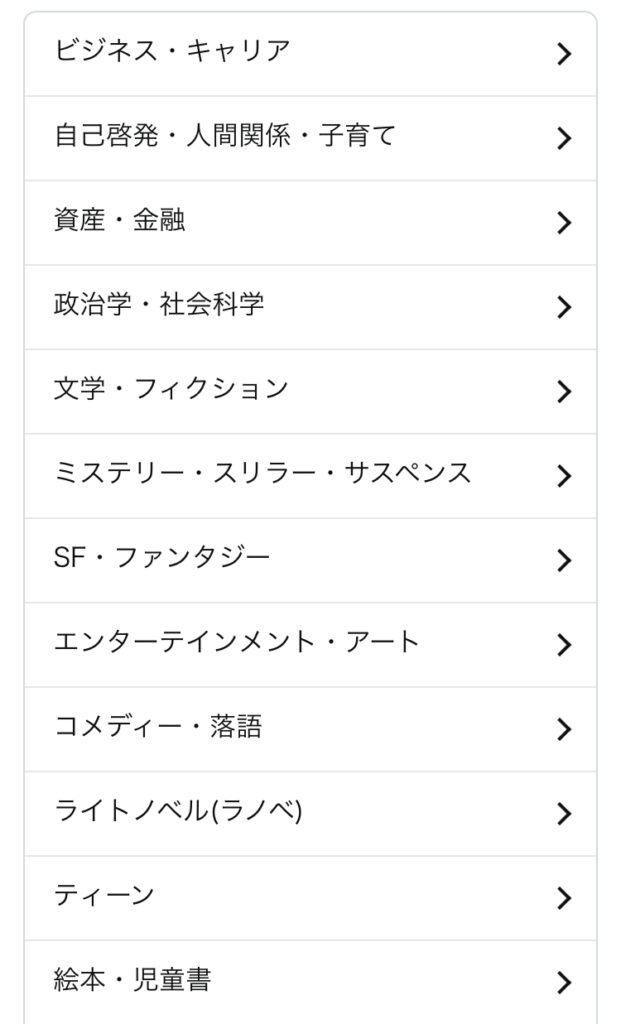
Task: Open the ビジネス・キャリア category
Action: point(172,50)
